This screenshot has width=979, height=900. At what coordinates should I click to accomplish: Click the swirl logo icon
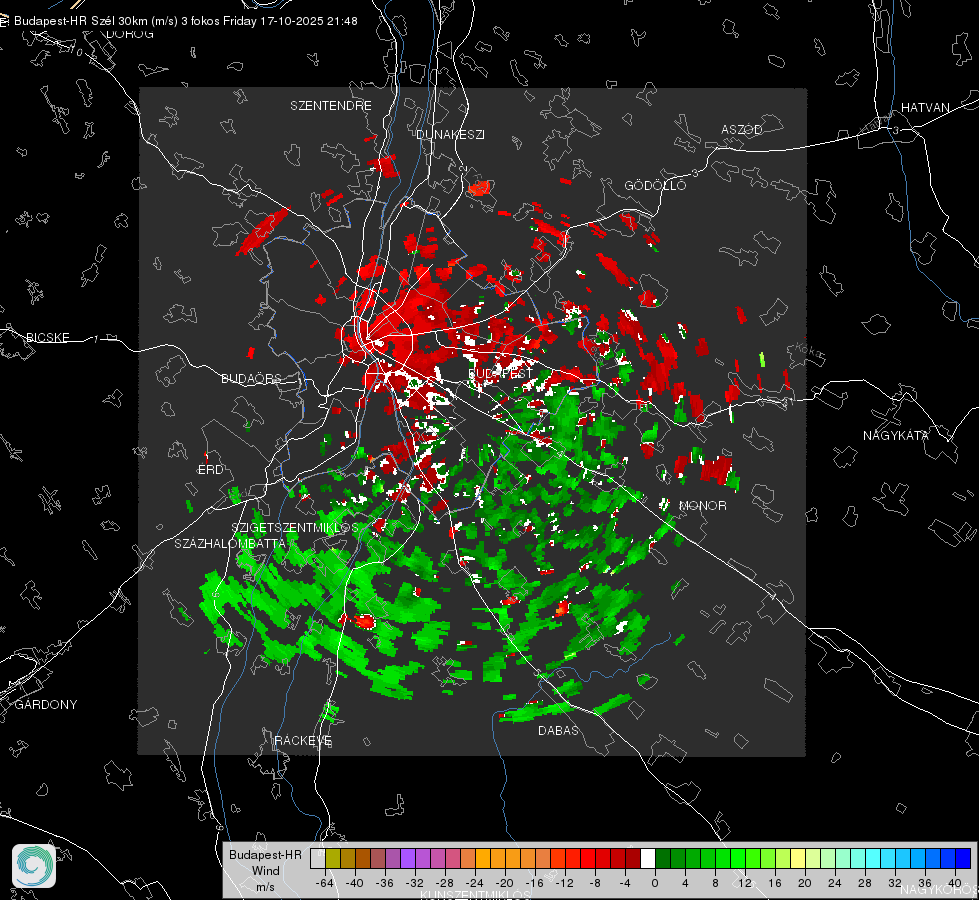pyautogui.click(x=34, y=866)
